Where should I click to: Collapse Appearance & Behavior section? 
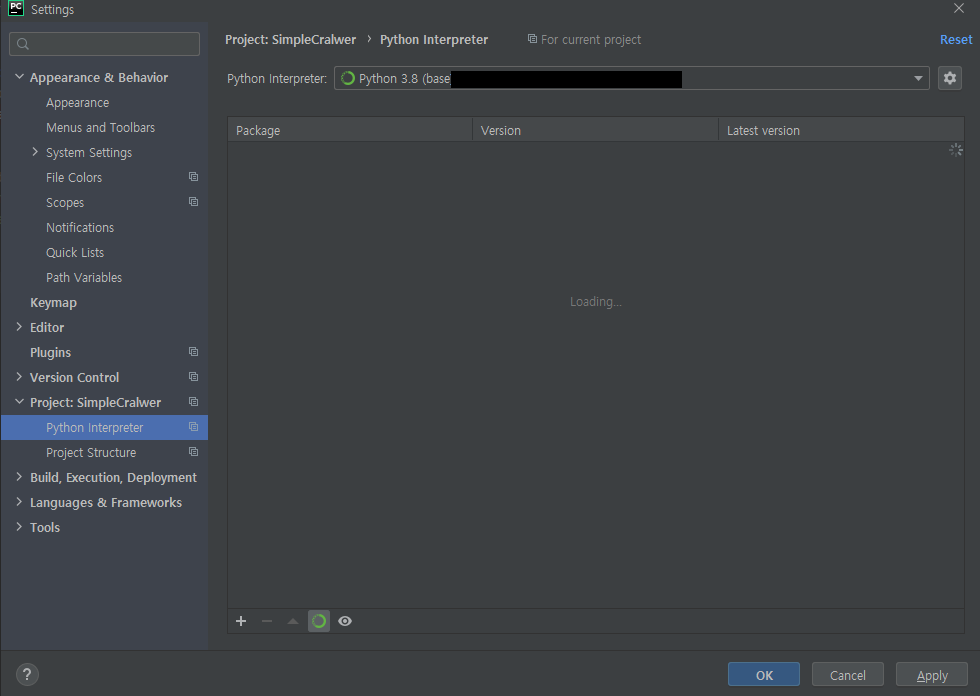19,77
